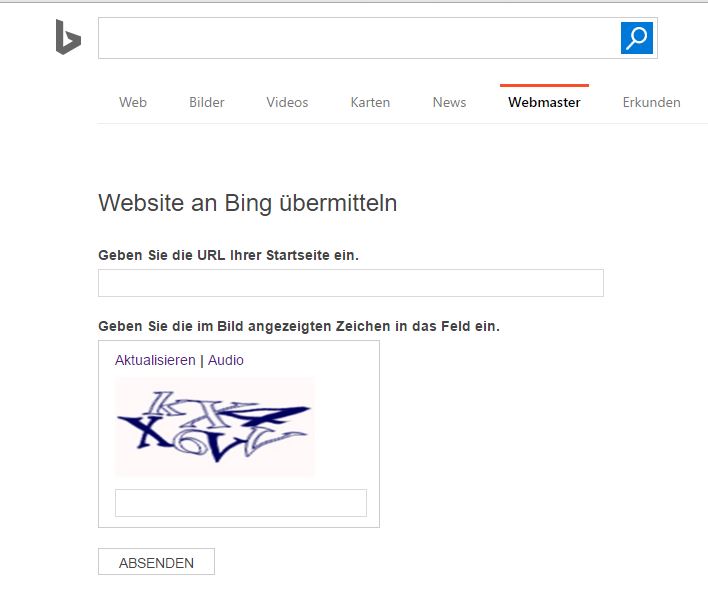The width and height of the screenshot is (708, 589).
Task: Click the Startseite URL input field
Action: (351, 283)
